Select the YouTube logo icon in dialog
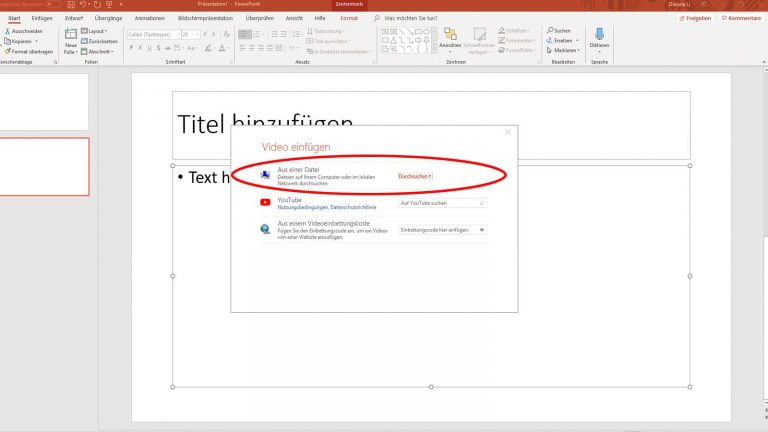The image size is (768, 432). point(265,202)
